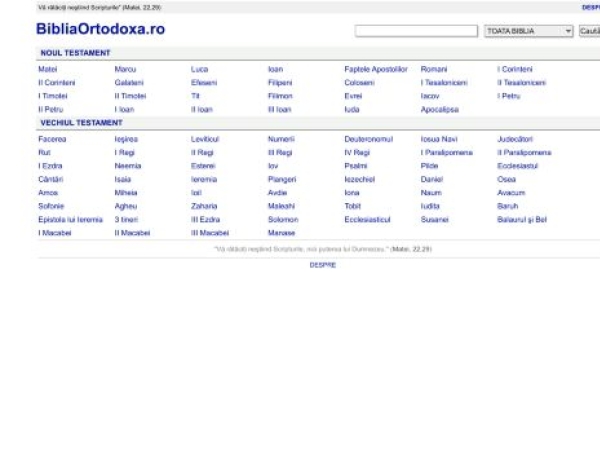Focus the Bible search text field
The width and height of the screenshot is (600, 450).
click(416, 31)
